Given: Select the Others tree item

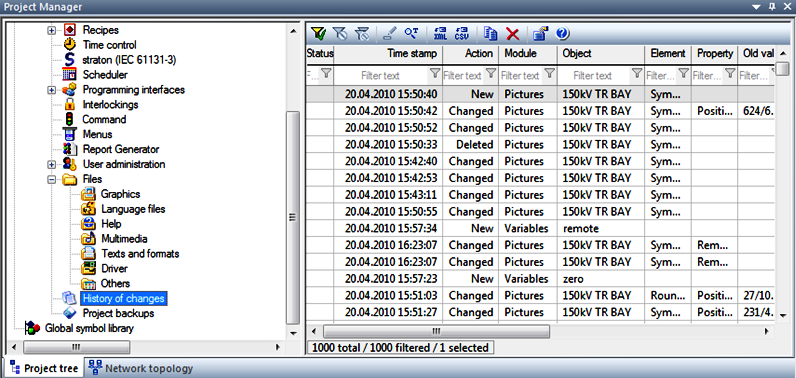Looking at the screenshot, I should (115, 284).
